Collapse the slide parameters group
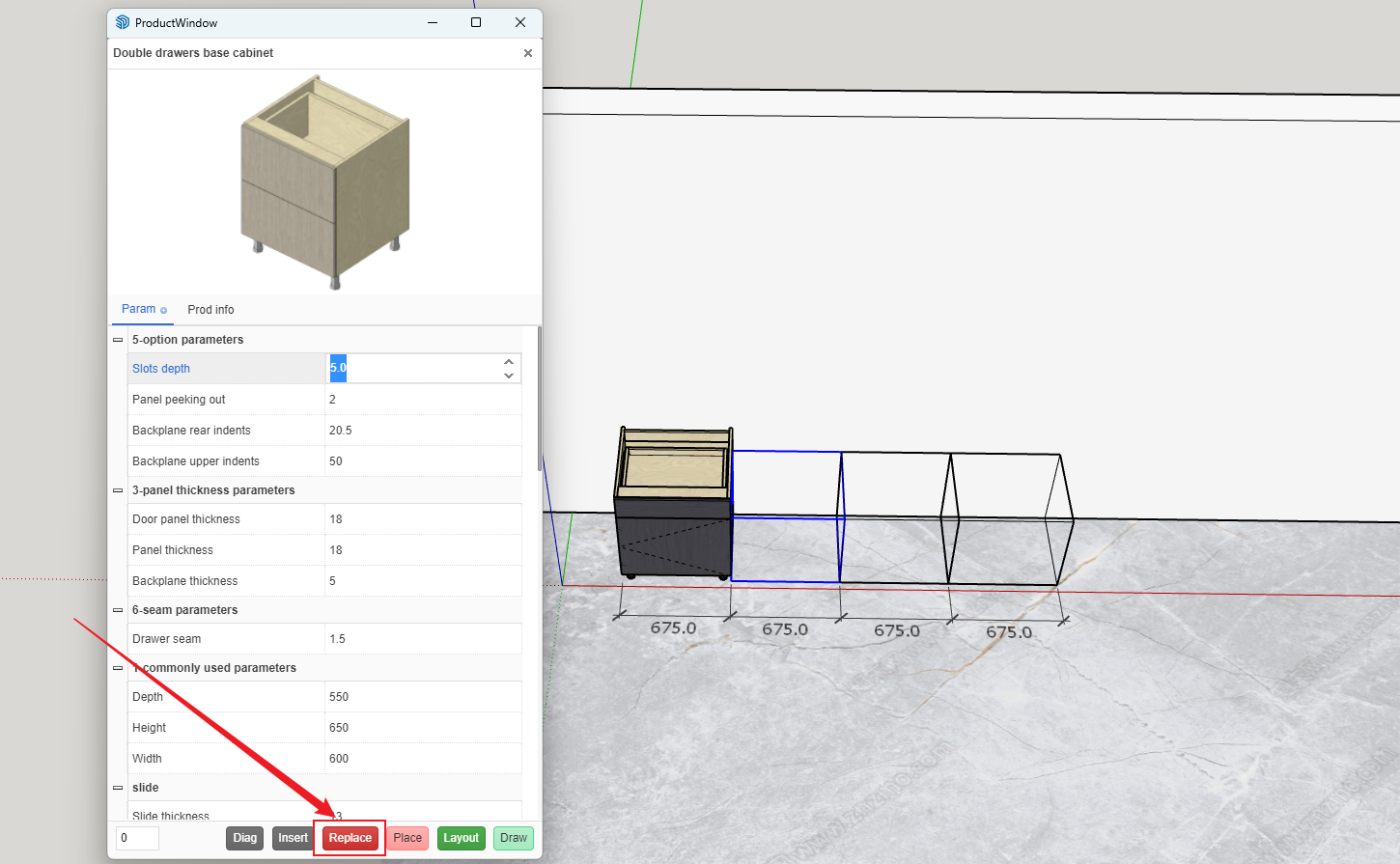Viewport: 1400px width, 864px height. 118,788
